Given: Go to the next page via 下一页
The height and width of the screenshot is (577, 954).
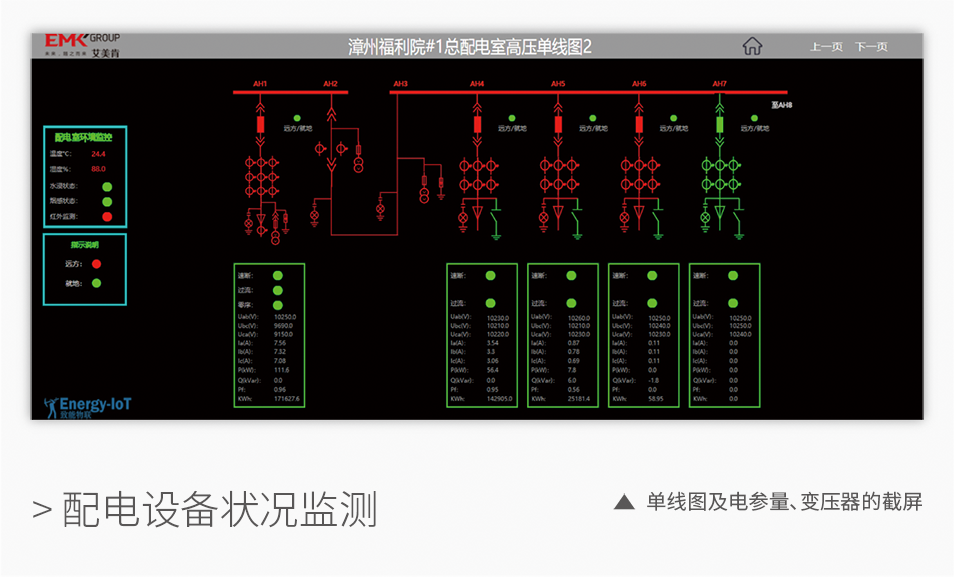Looking at the screenshot, I should click(x=871, y=47).
